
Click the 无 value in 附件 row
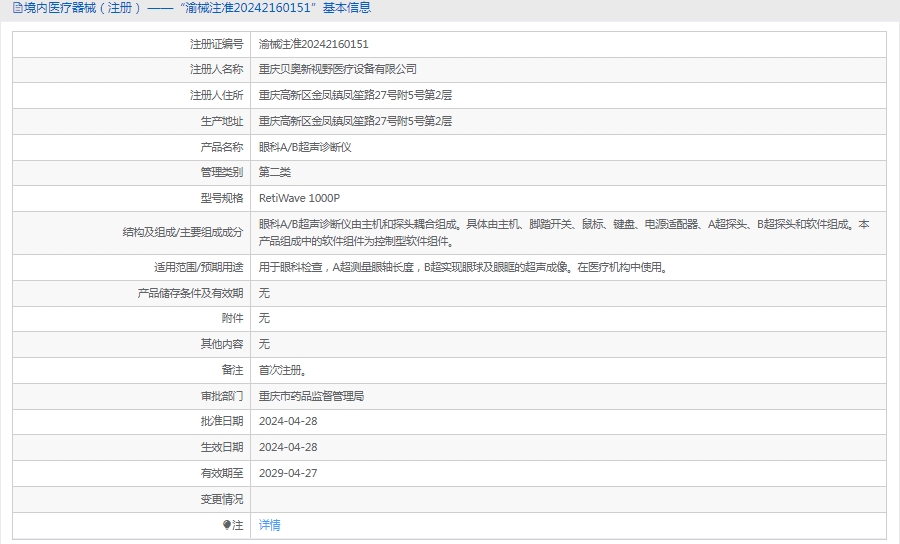pyautogui.click(x=264, y=318)
